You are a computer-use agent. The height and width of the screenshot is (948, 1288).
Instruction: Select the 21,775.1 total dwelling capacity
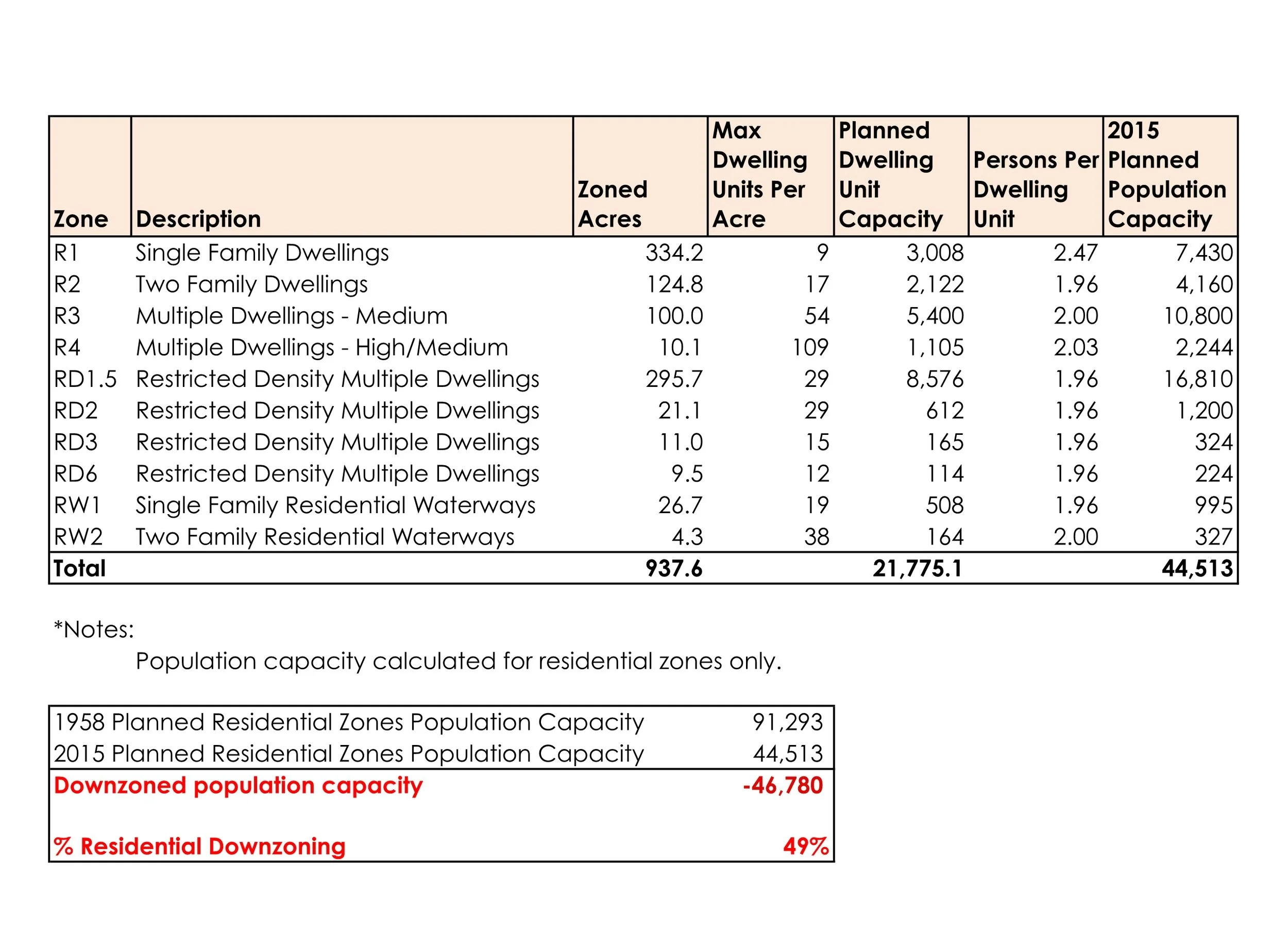tap(918, 568)
